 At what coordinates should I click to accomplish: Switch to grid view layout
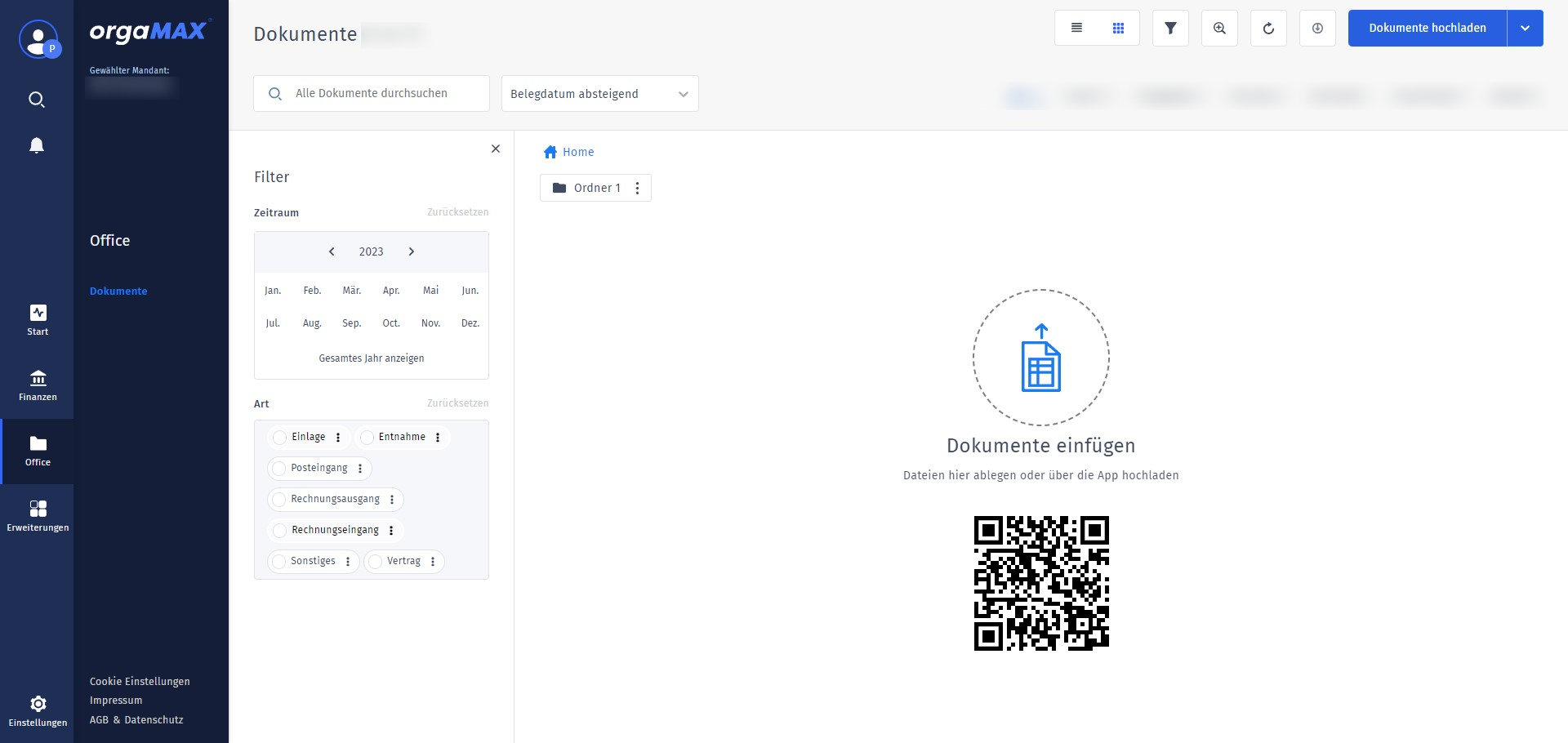pos(1118,28)
